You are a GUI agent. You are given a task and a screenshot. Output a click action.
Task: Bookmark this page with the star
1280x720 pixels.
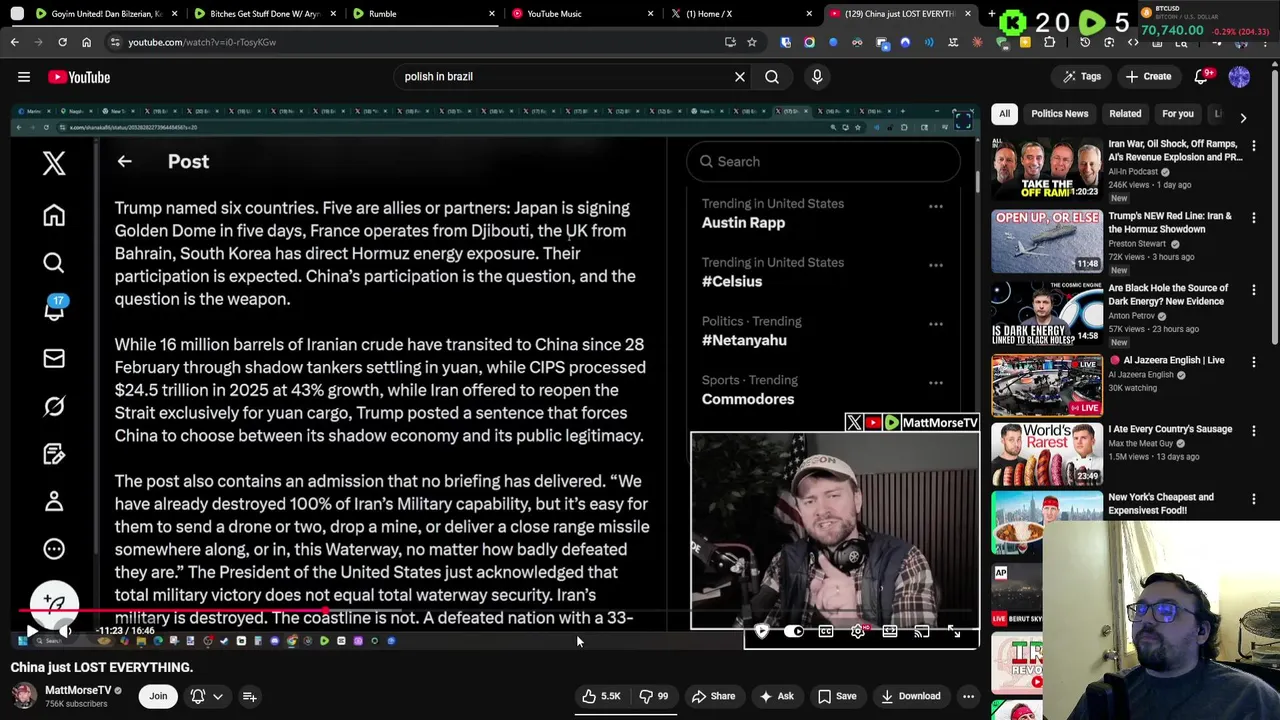pyautogui.click(x=752, y=42)
